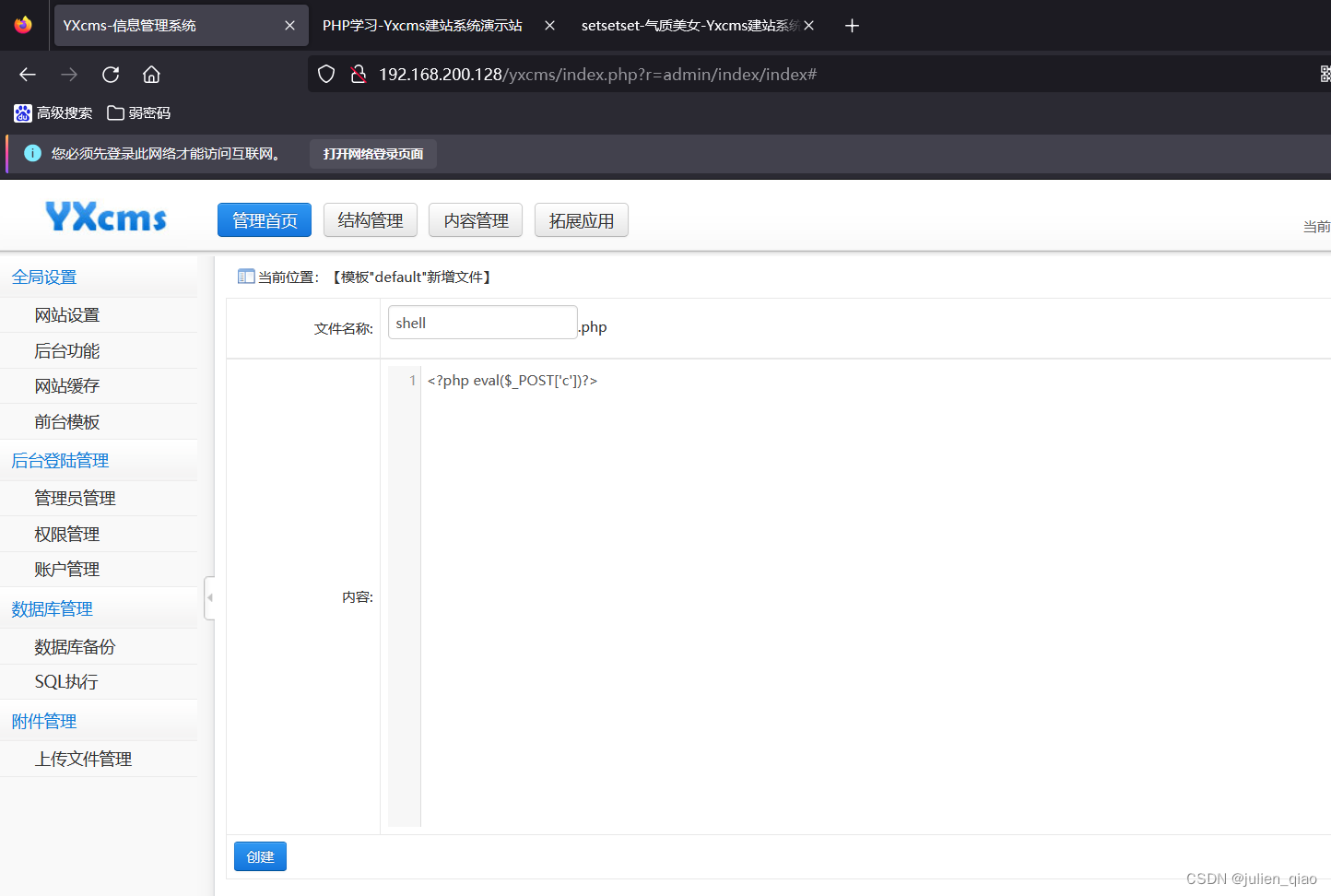Open 账户管理 in sidebar

[99, 570]
